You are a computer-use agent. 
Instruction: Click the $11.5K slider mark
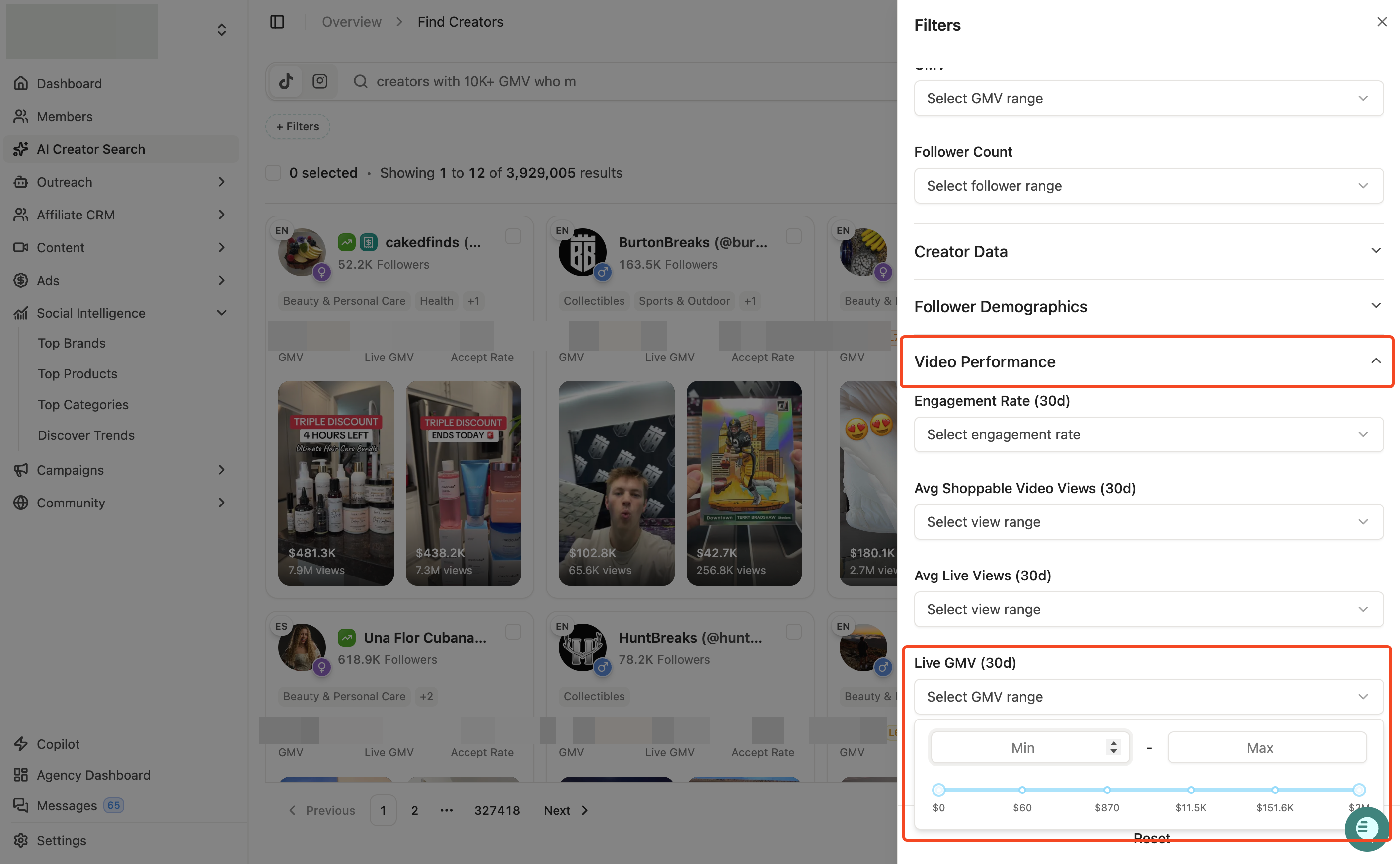(1191, 790)
